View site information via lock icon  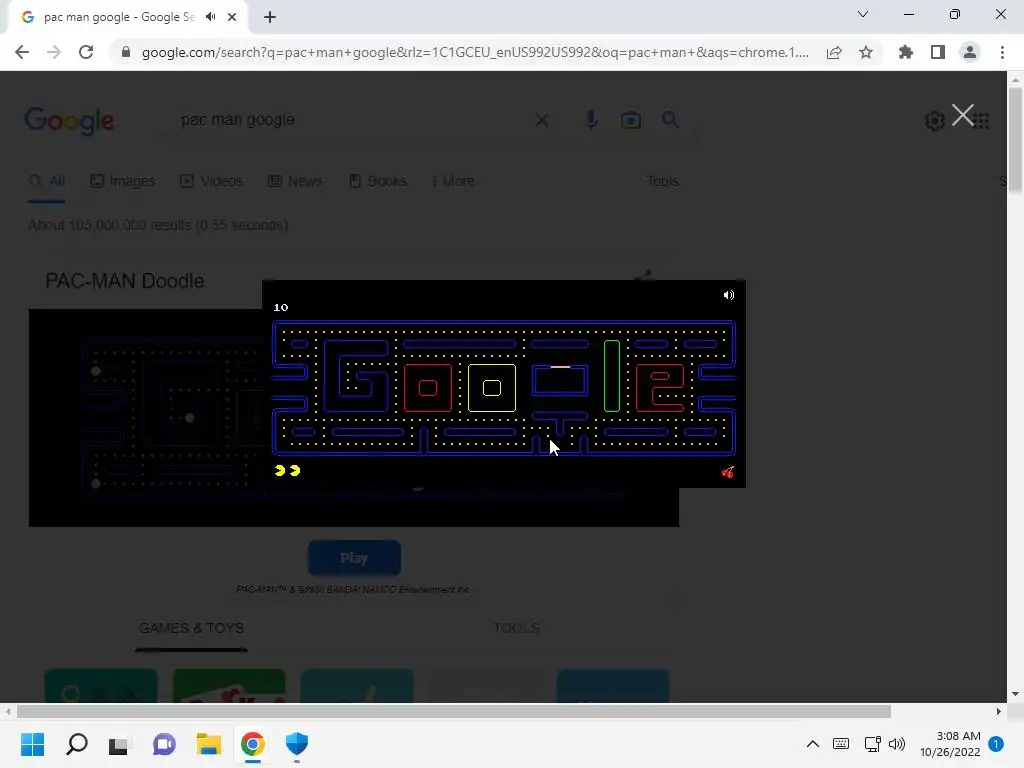pyautogui.click(x=126, y=52)
